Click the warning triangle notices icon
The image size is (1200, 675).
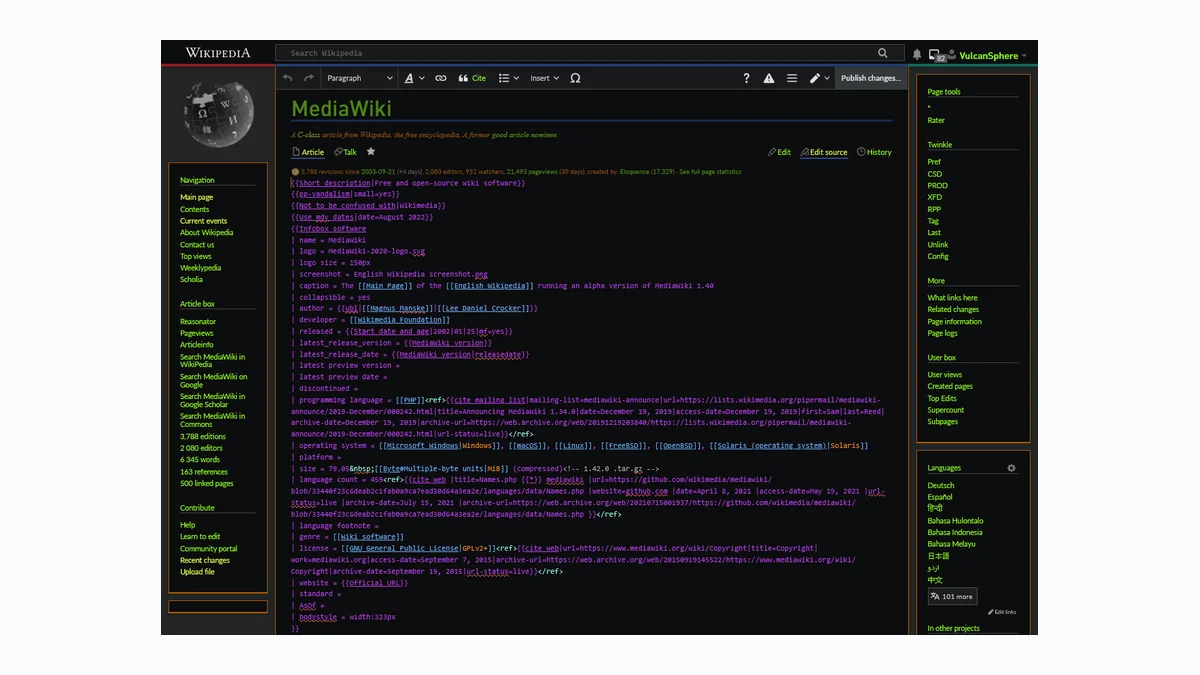pyautogui.click(x=769, y=78)
